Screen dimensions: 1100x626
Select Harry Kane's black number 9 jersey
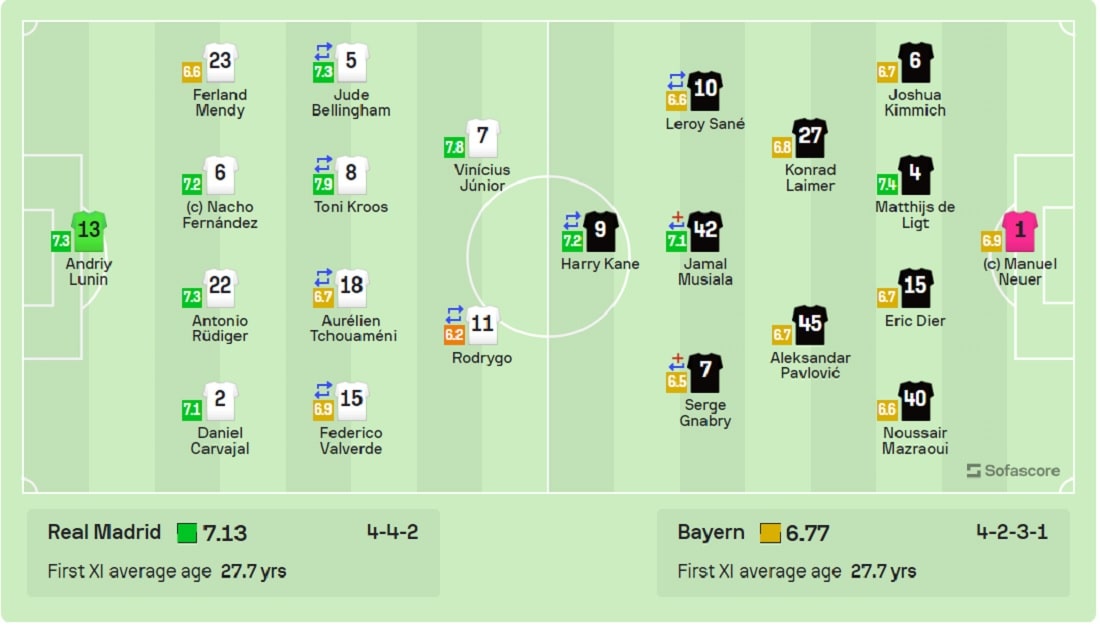point(601,231)
